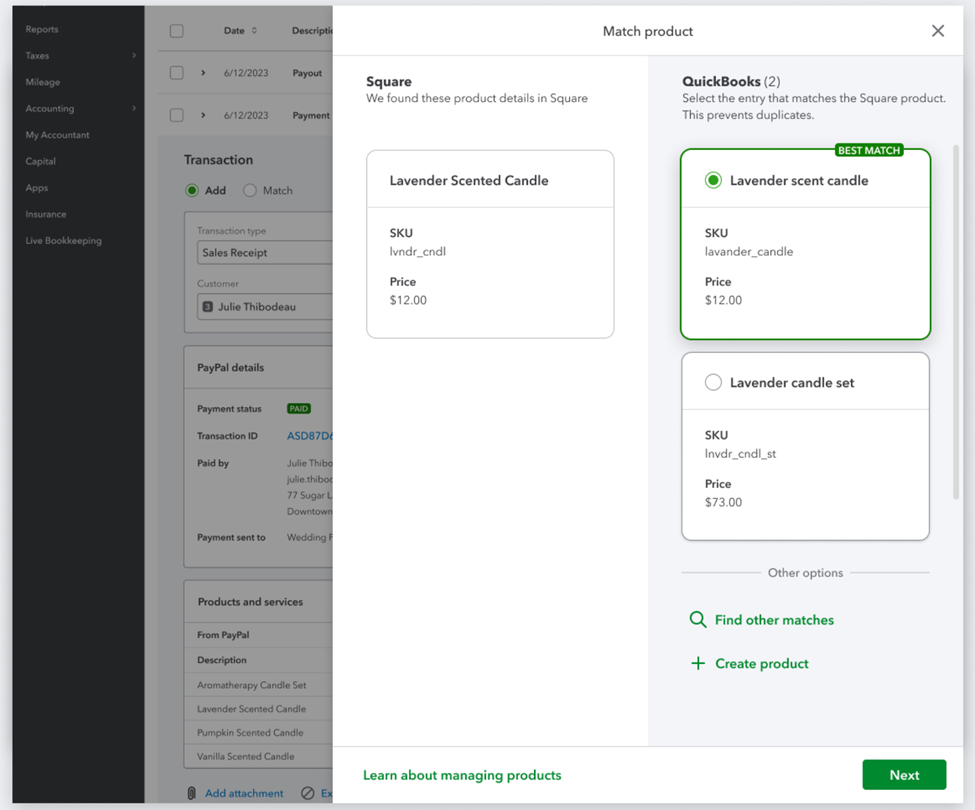Select Lavender scent candle radio button
The height and width of the screenshot is (810, 975).
coord(713,180)
